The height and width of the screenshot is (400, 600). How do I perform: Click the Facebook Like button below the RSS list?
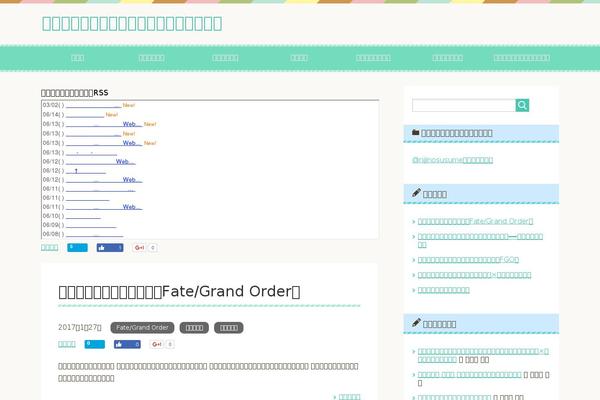point(110,248)
